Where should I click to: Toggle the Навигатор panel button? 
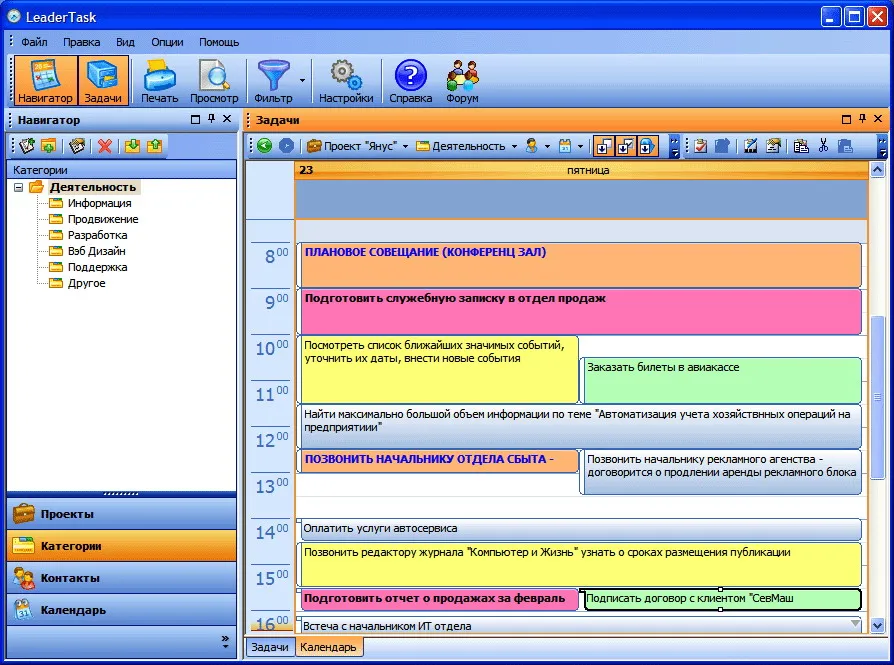coord(44,81)
